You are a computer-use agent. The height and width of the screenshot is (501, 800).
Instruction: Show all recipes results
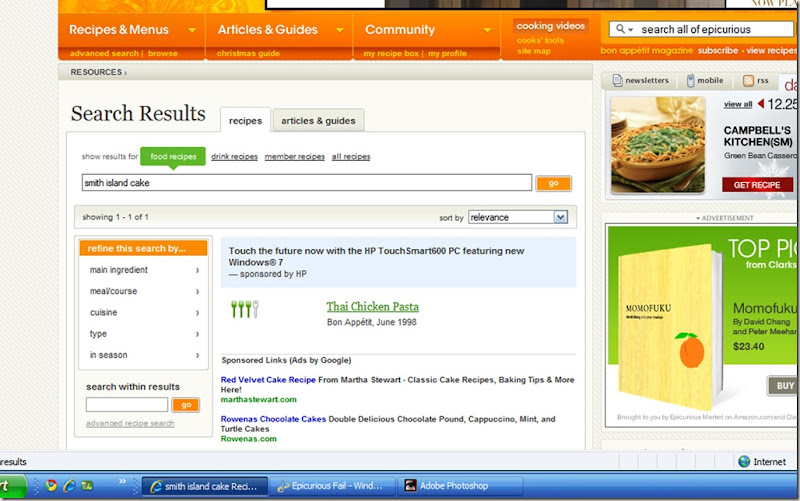pos(351,157)
